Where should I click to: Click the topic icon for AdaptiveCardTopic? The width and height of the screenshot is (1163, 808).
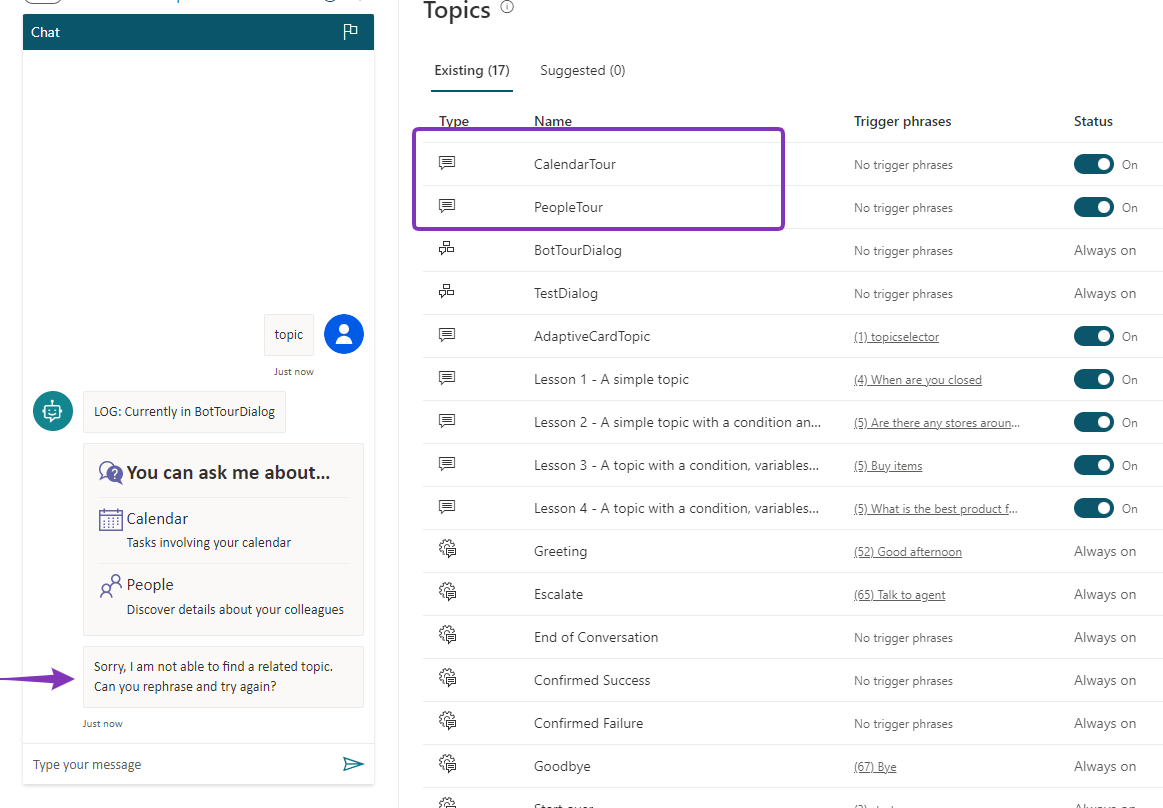click(447, 335)
